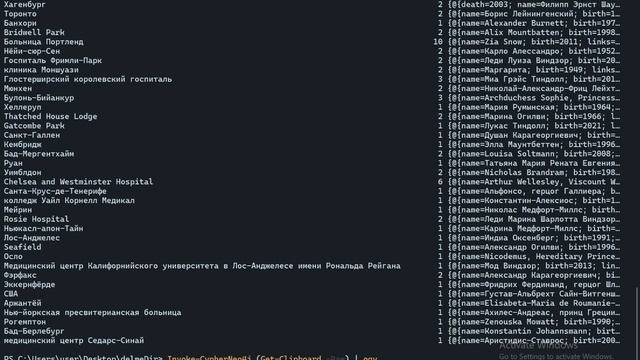Click 'медицинский центр Седарс-Синай' text
The width and height of the screenshot is (640, 360).
pyautogui.click(x=74, y=341)
